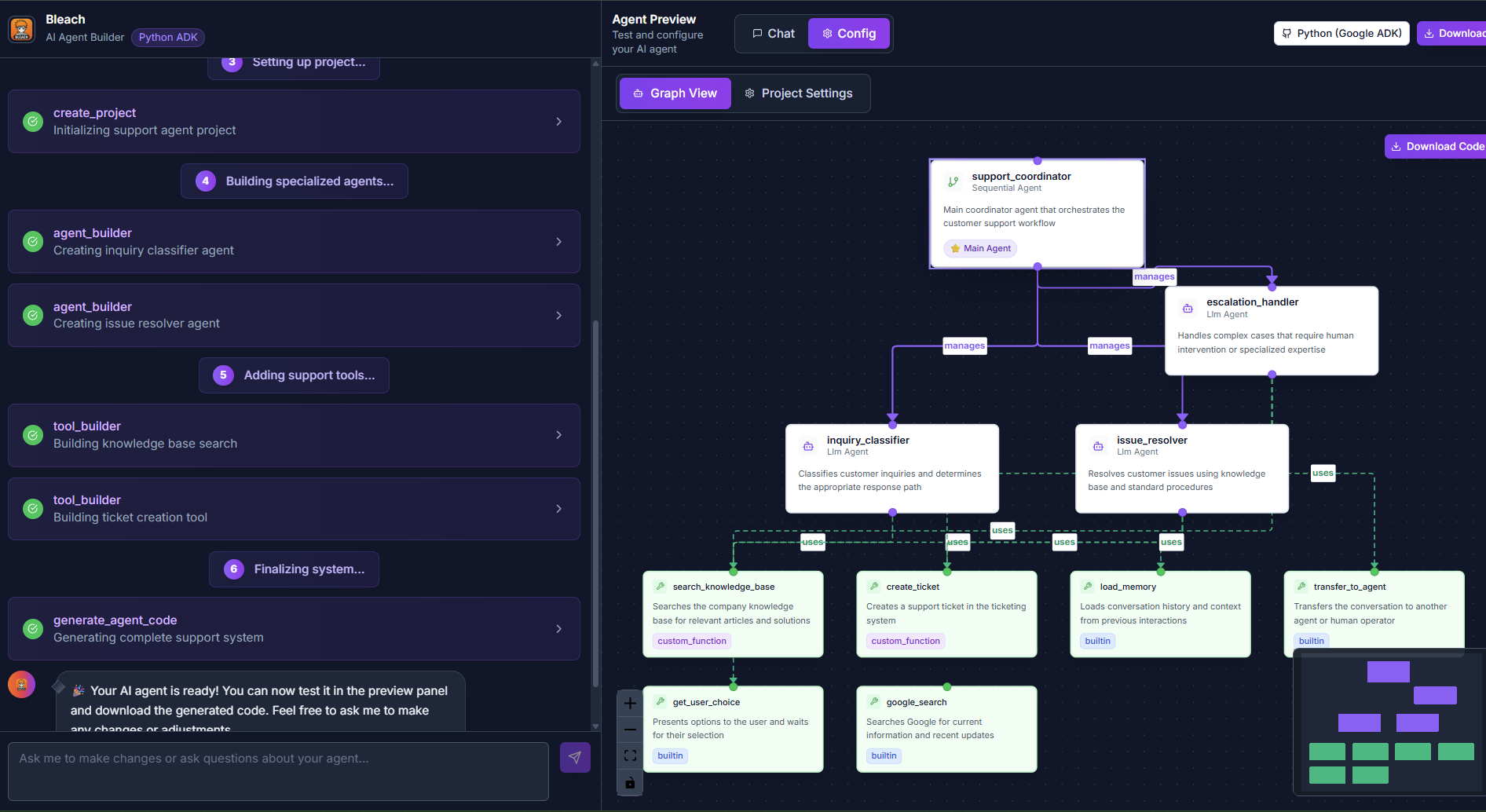Click the create_ticket wrench icon
This screenshot has width=1486, height=812.
(874, 587)
